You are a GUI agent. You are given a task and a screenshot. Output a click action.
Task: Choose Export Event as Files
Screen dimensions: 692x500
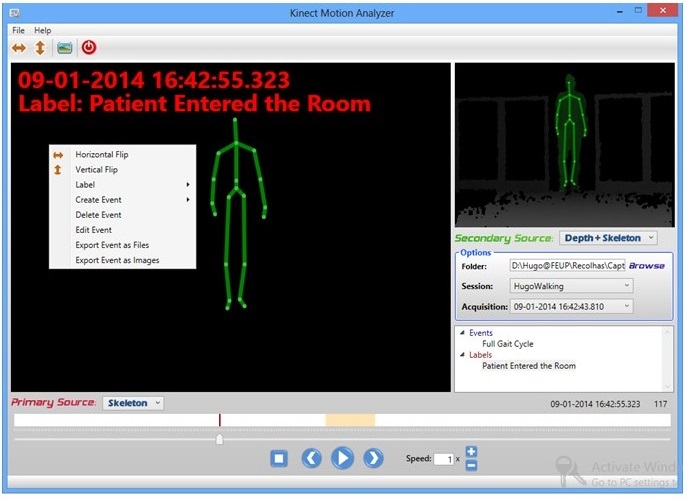[x=122, y=245]
